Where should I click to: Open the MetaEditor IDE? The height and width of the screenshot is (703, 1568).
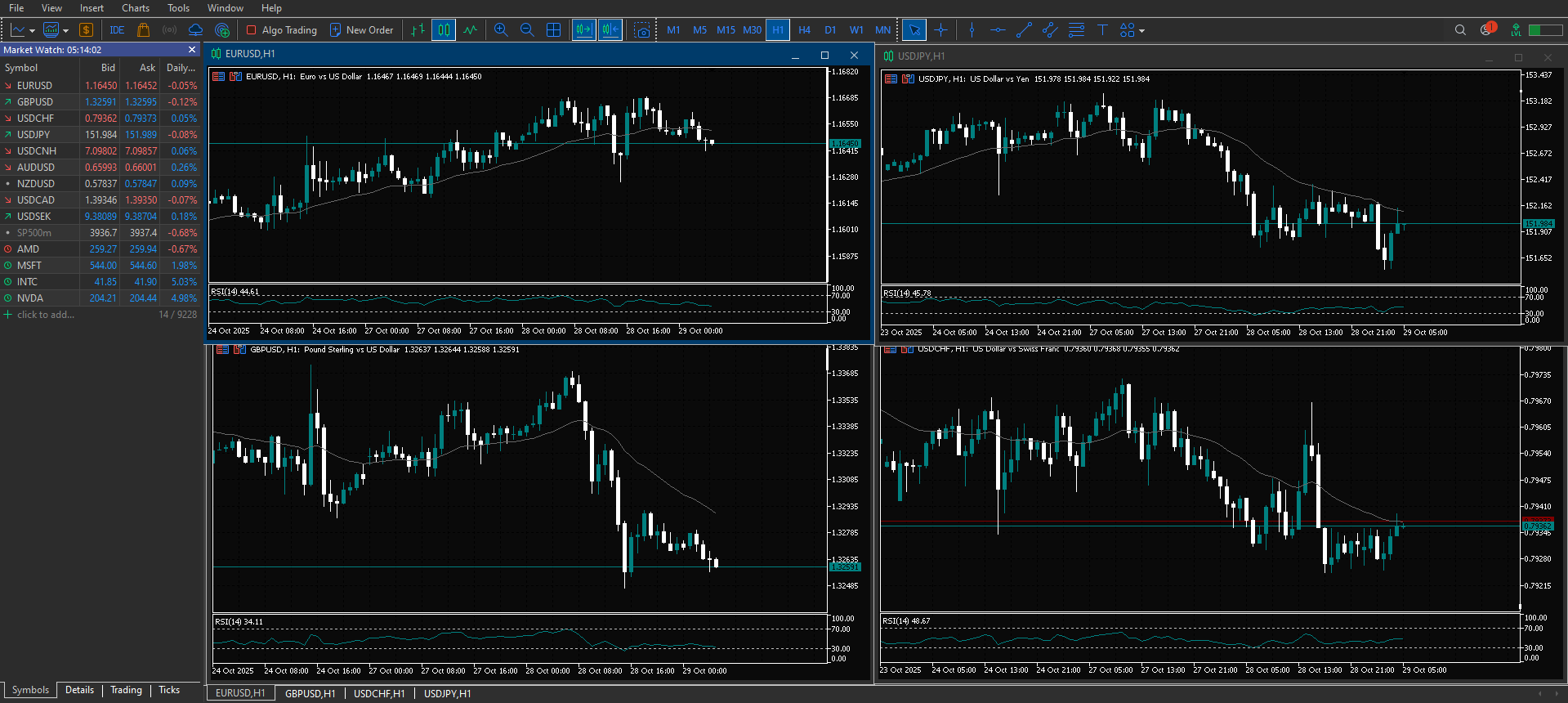[x=117, y=30]
